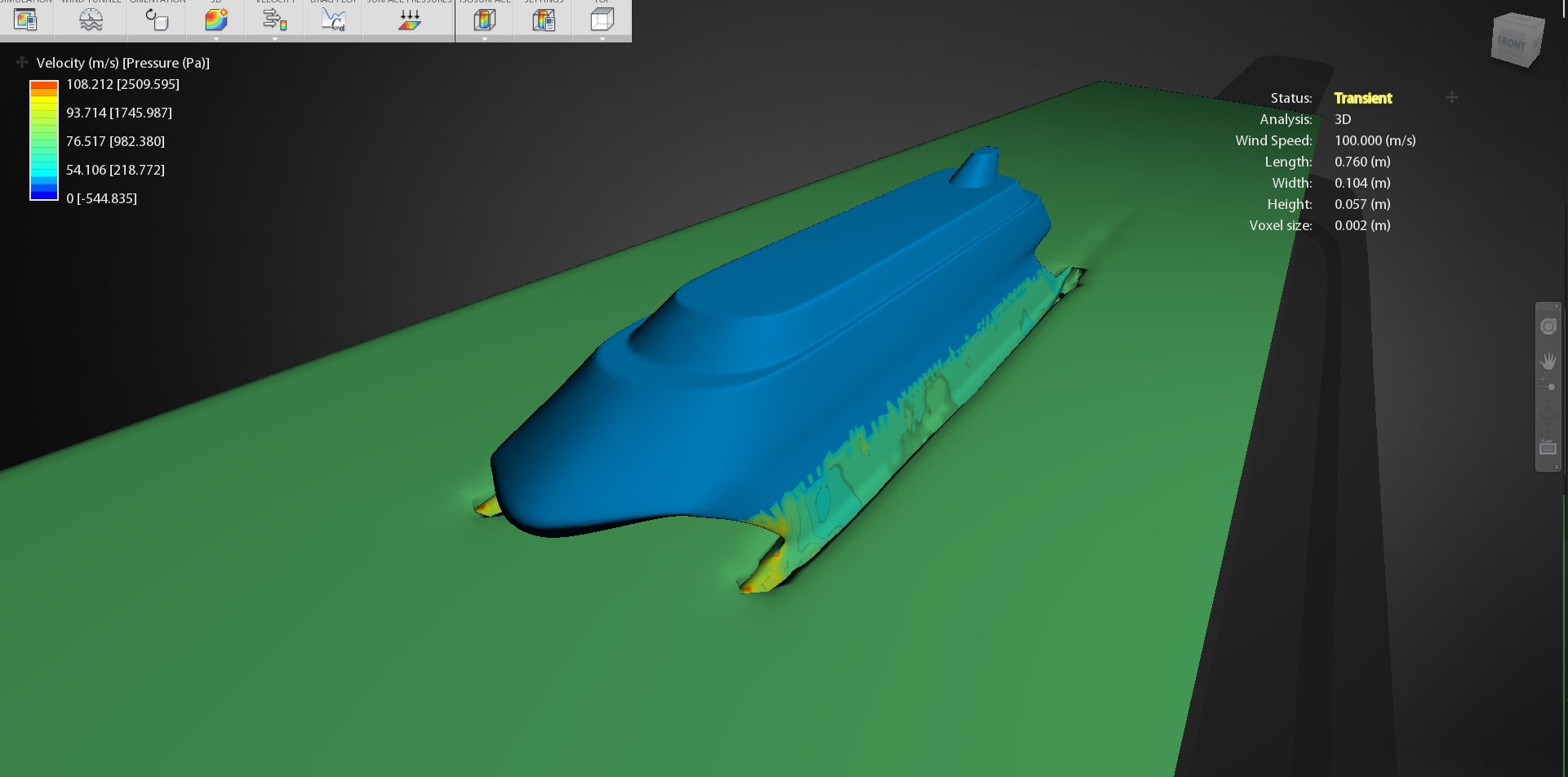Image resolution: width=1568 pixels, height=777 pixels.
Task: Open the navigation bar customize menu arrow
Action: pos(1557,467)
